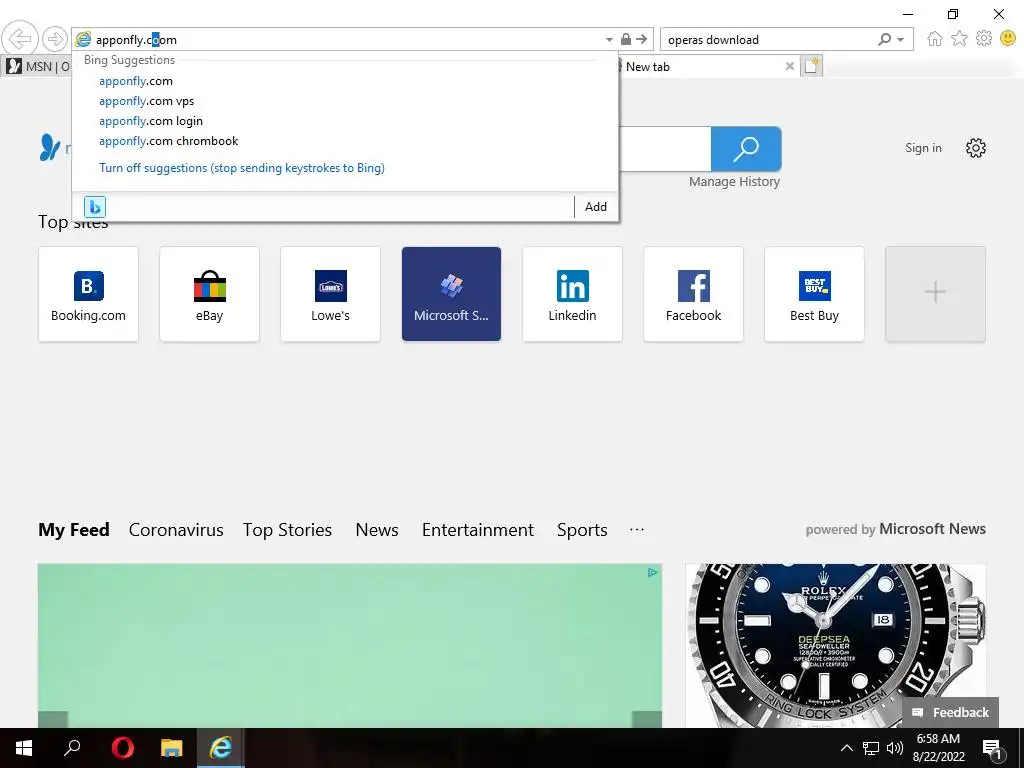Click the network icon in system tray
Screen dimensions: 1024x768
click(x=871, y=748)
